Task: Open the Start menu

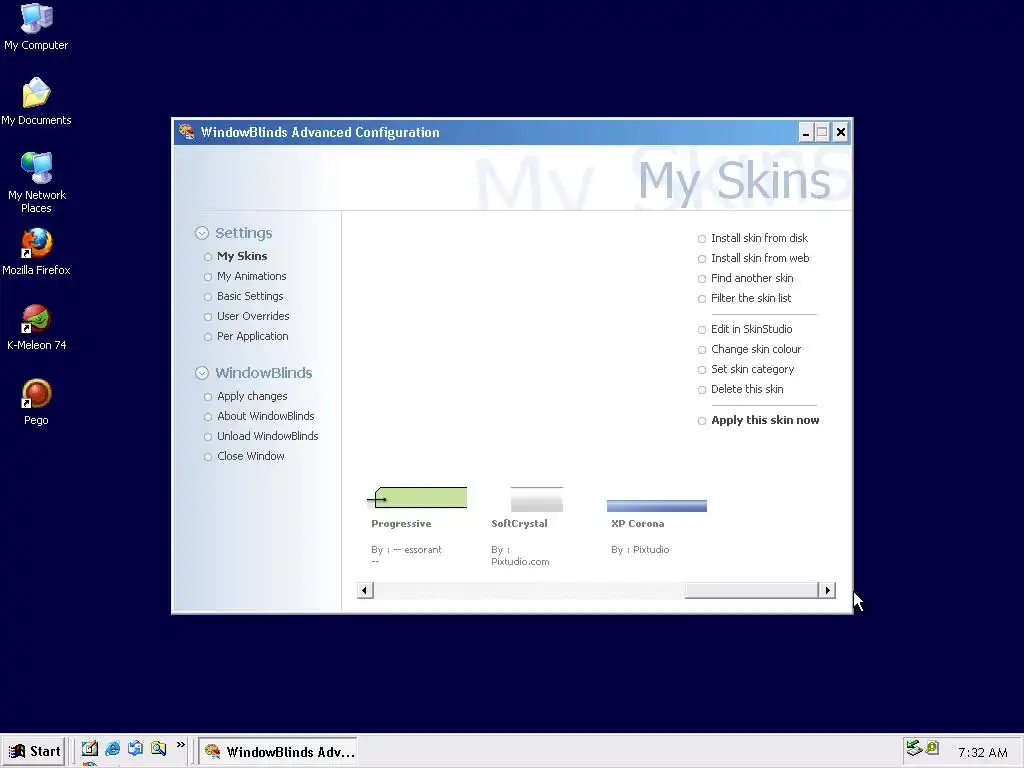Action: [34, 751]
